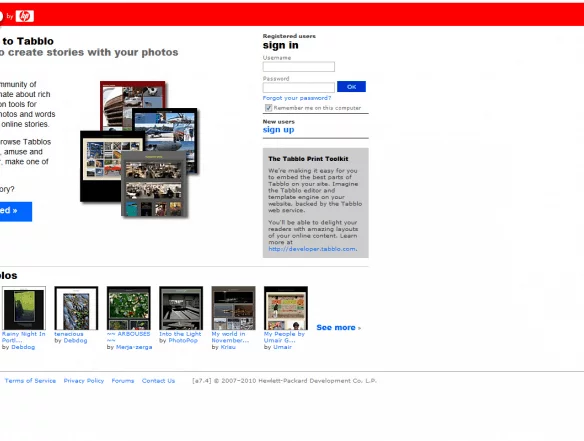The height and width of the screenshot is (441, 584).
Task: Open the 'Into the Light' thumbnail
Action: click(181, 308)
